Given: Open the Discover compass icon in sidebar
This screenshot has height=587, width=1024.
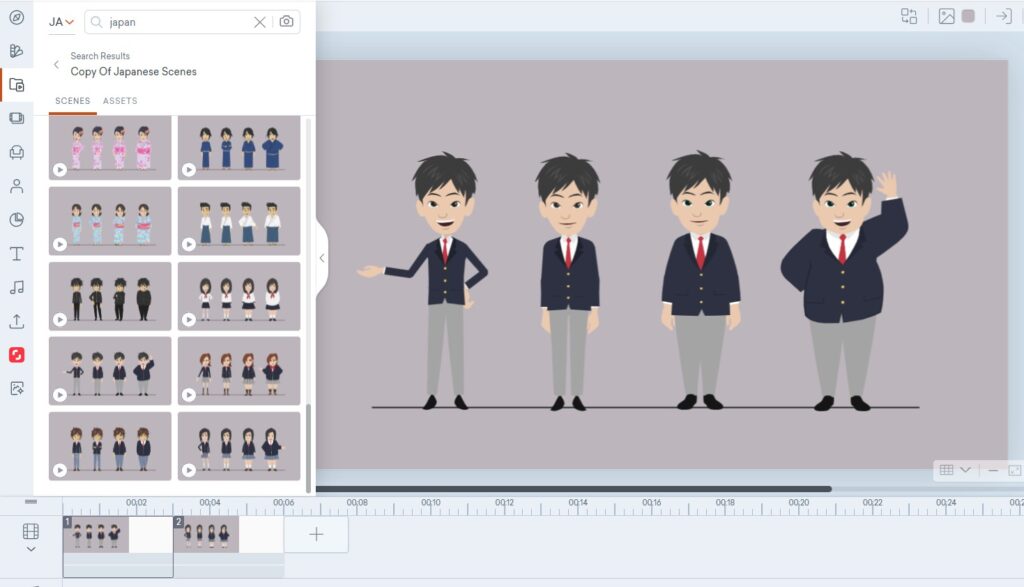Looking at the screenshot, I should (x=16, y=17).
